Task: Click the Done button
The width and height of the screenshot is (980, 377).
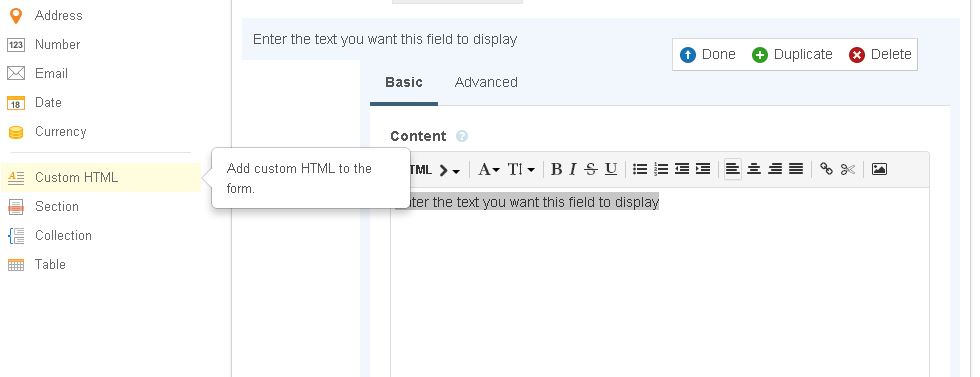Action: pyautogui.click(x=708, y=54)
